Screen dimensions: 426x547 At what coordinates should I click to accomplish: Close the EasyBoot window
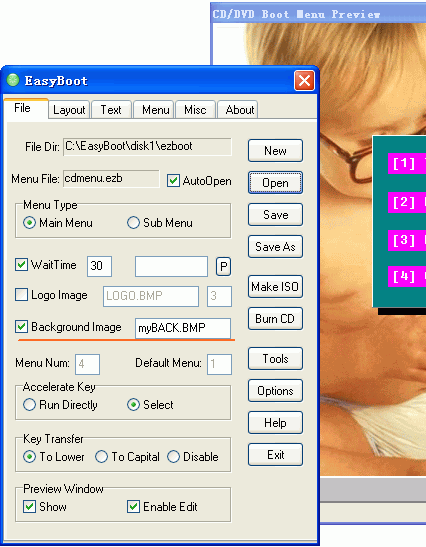tap(304, 81)
